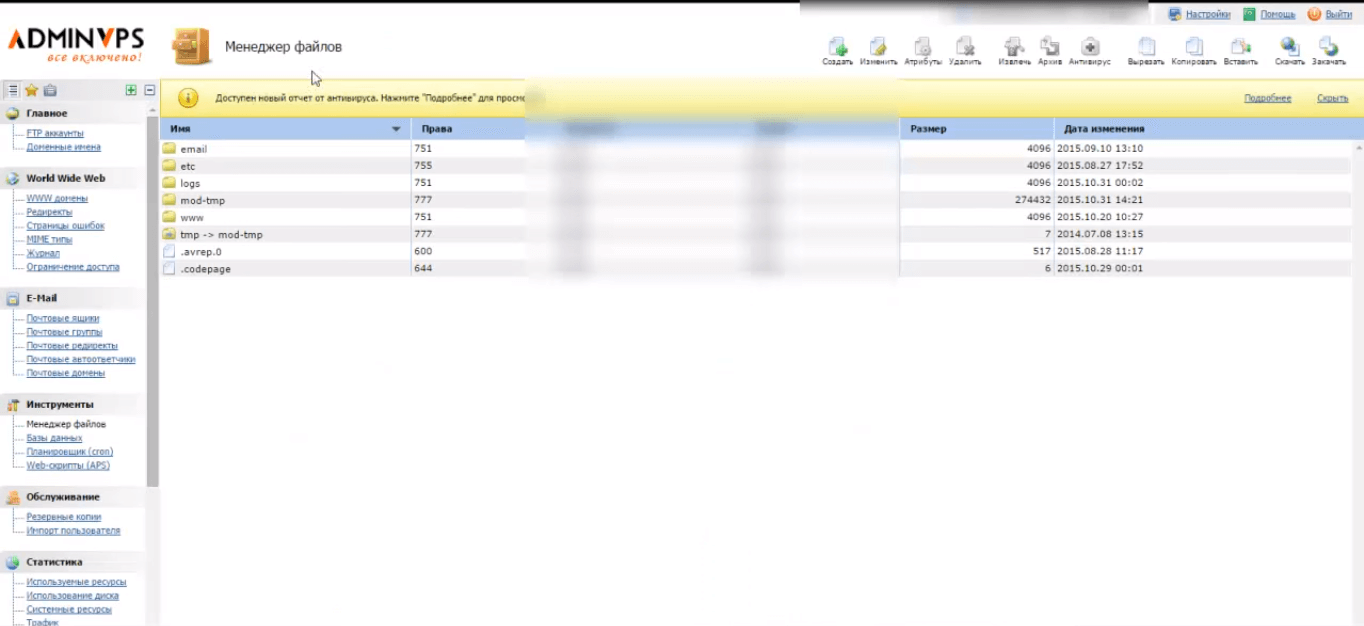Expand all sidebar sections with green plus
This screenshot has height=626, width=1364.
point(131,90)
